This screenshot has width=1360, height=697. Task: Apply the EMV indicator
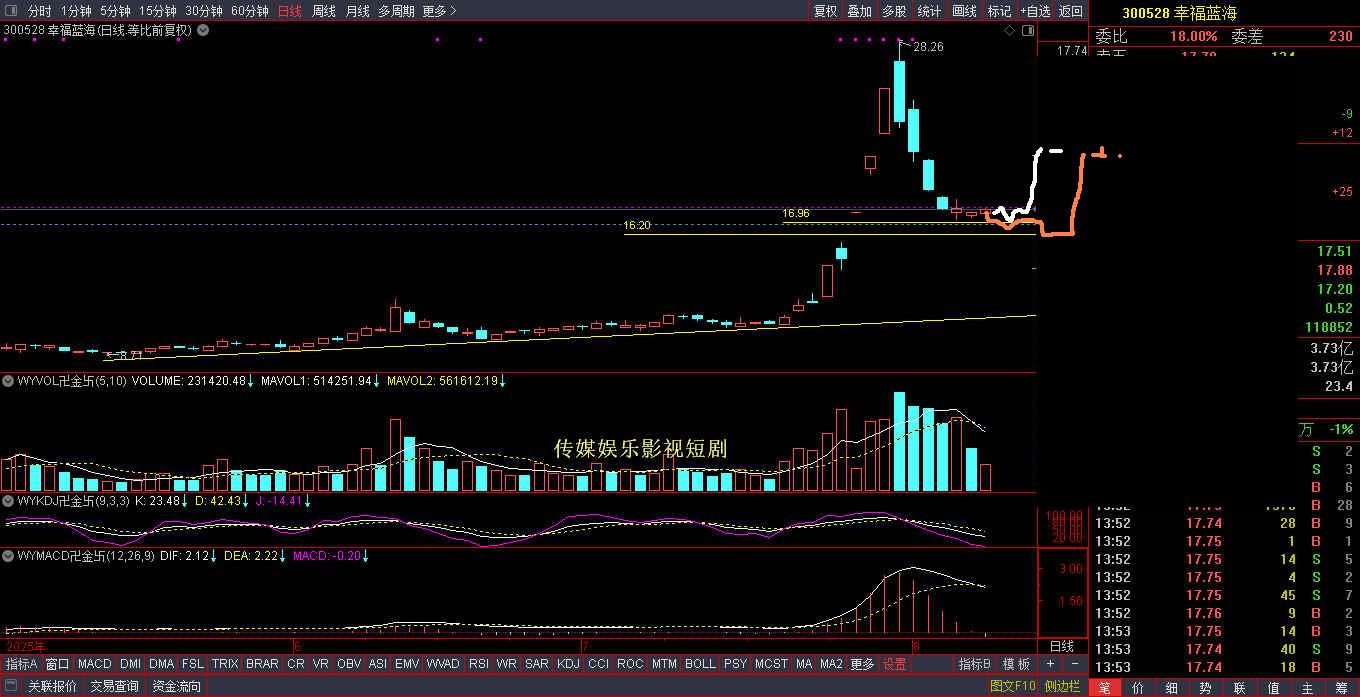pos(407,664)
